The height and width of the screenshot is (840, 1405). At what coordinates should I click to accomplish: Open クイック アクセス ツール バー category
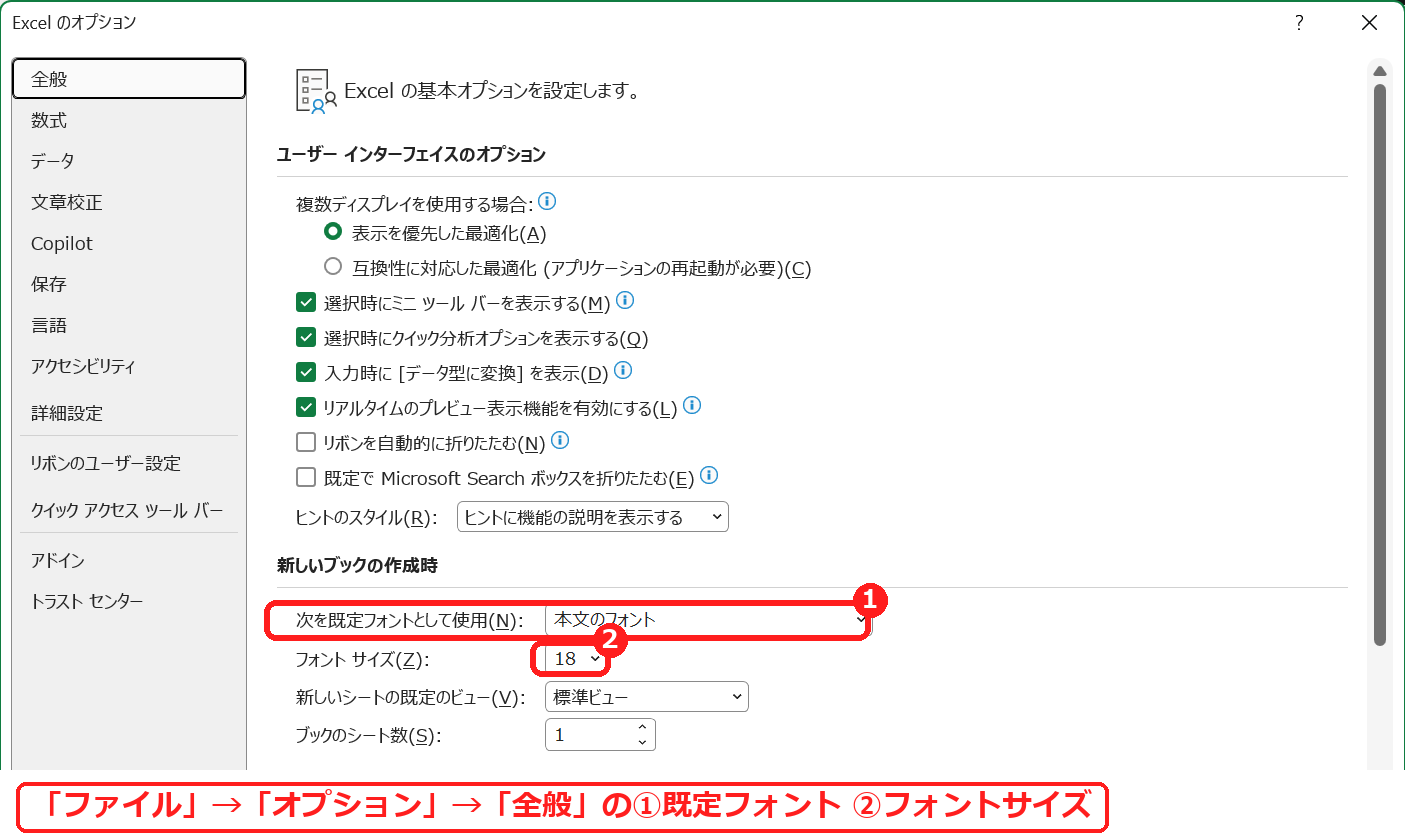click(129, 510)
